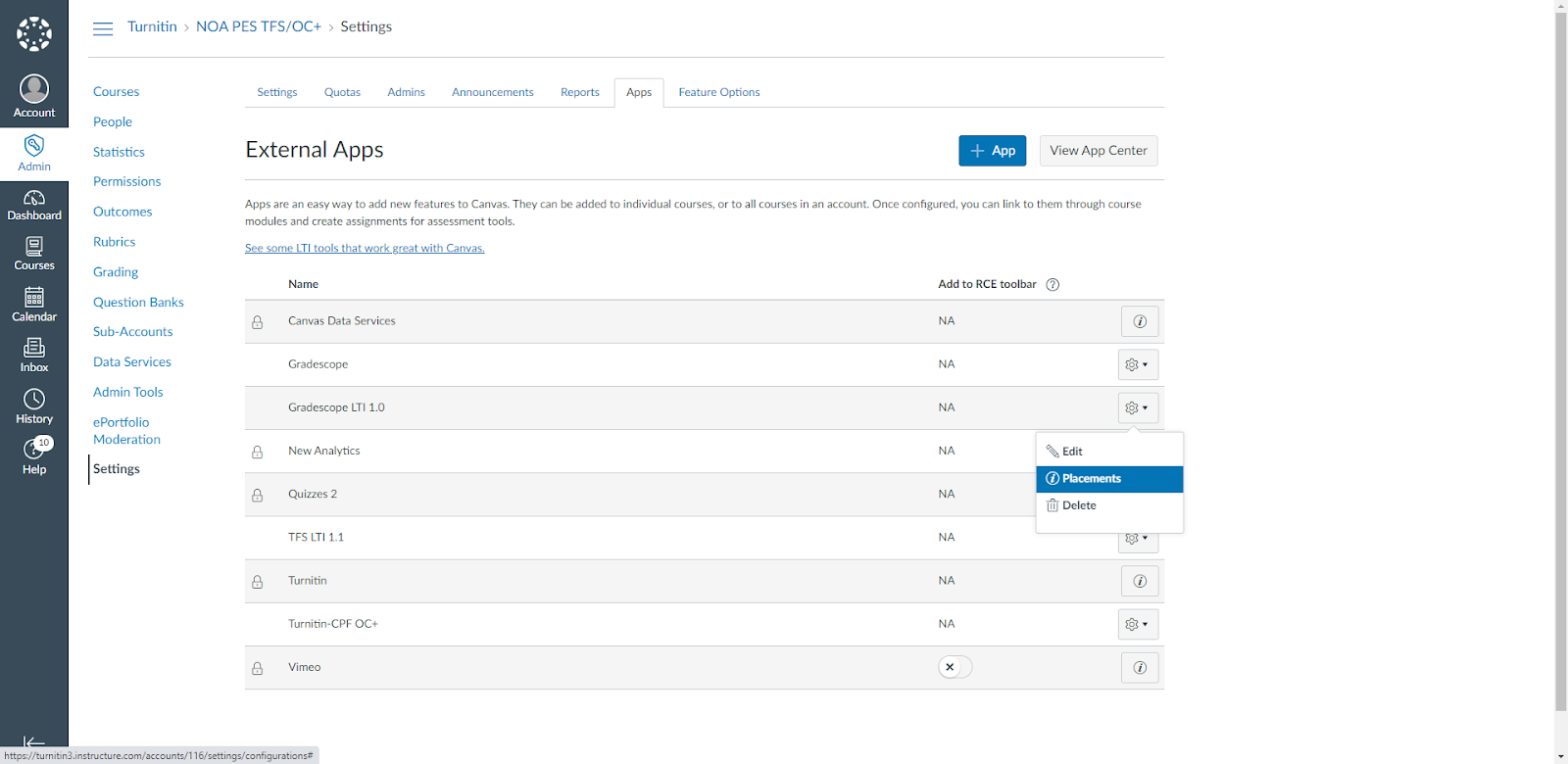The width and height of the screenshot is (1568, 764).
Task: Open Sub-Accounts in the account menu
Action: 133,332
